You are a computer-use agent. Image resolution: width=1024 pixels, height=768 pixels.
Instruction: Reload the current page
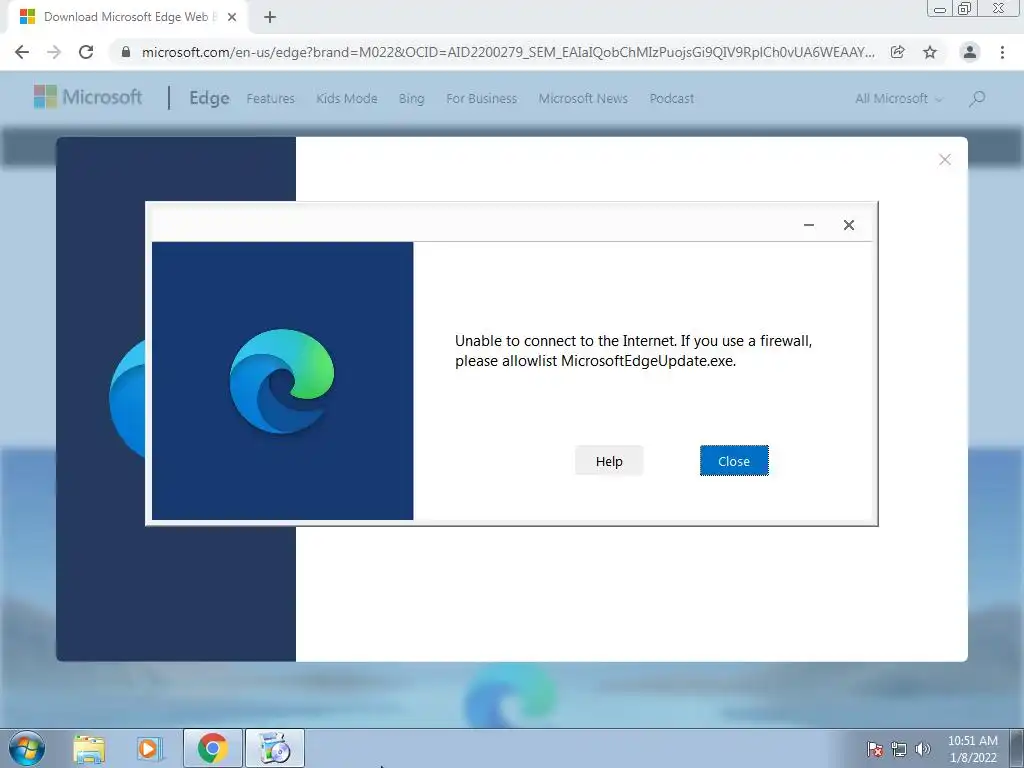click(x=86, y=52)
